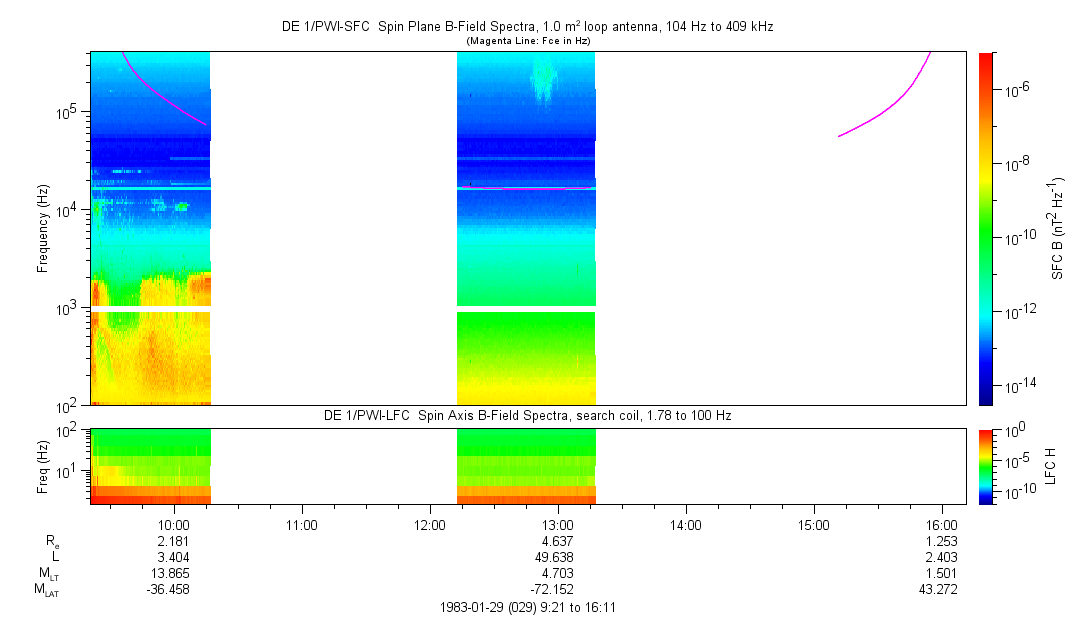Viewport: 1083px width, 620px height.
Task: Click the DE 1/PWI-LFC lower panel title
Action: (527, 415)
